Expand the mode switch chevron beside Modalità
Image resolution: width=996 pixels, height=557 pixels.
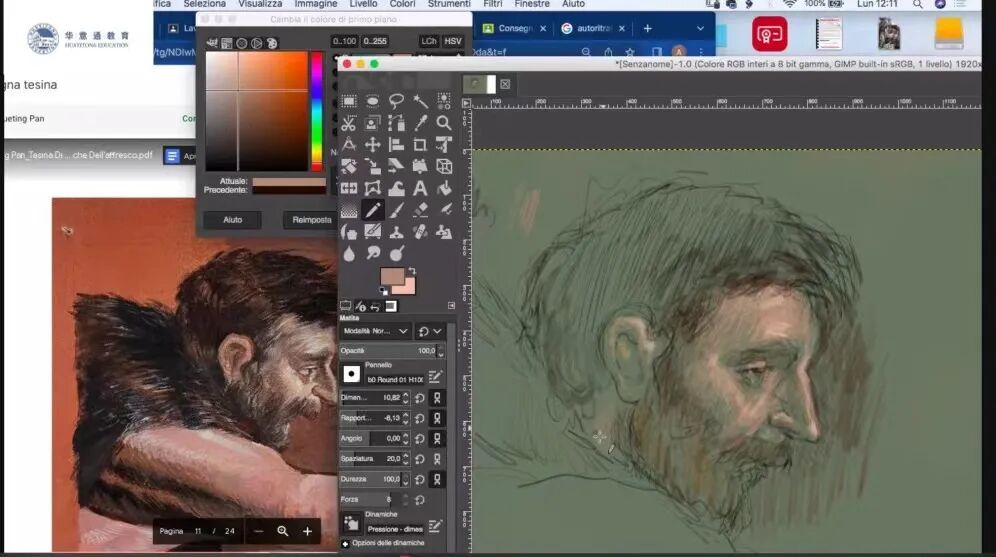click(x=438, y=331)
